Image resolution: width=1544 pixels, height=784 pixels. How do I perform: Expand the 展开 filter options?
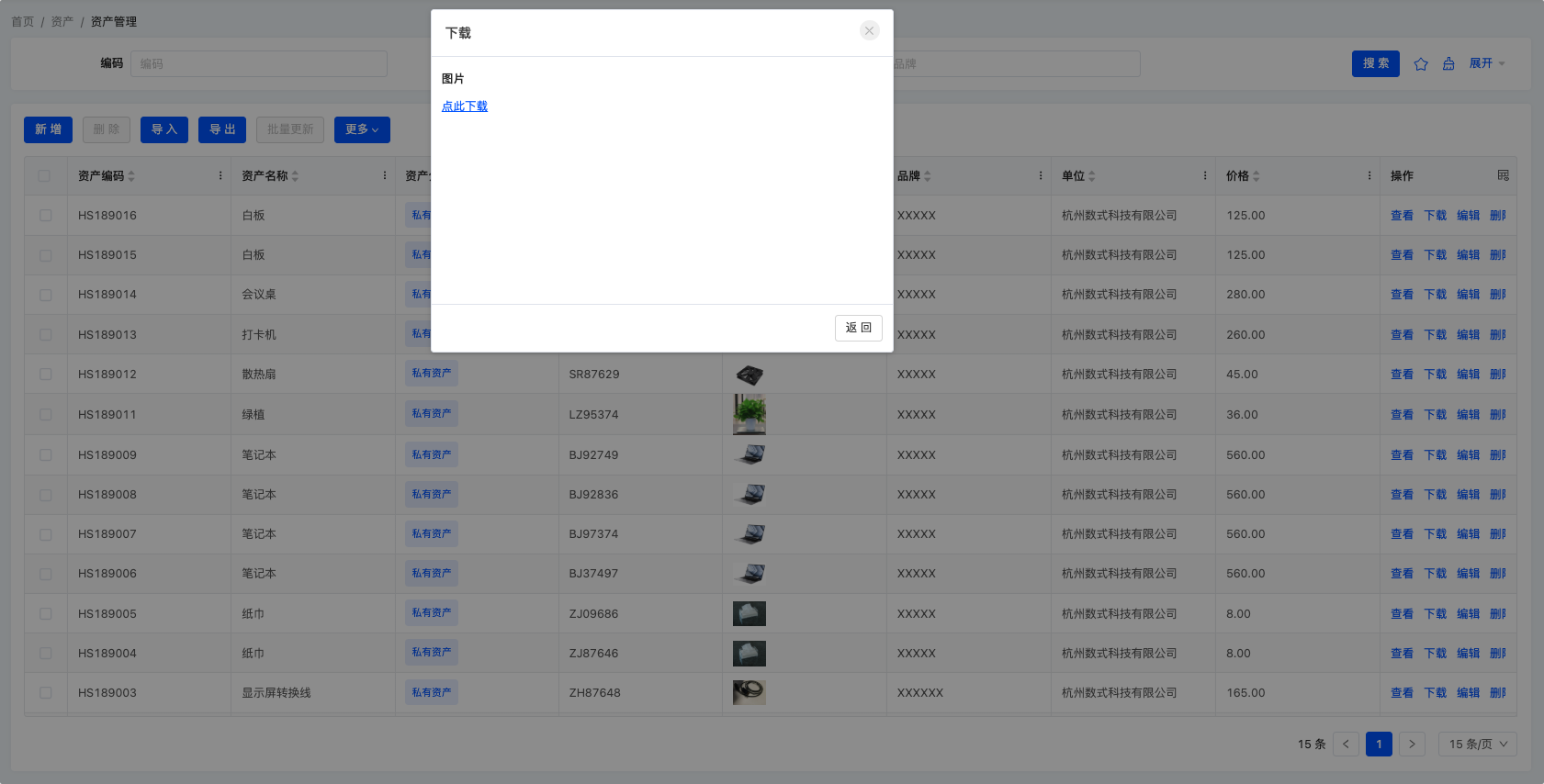(x=1486, y=63)
